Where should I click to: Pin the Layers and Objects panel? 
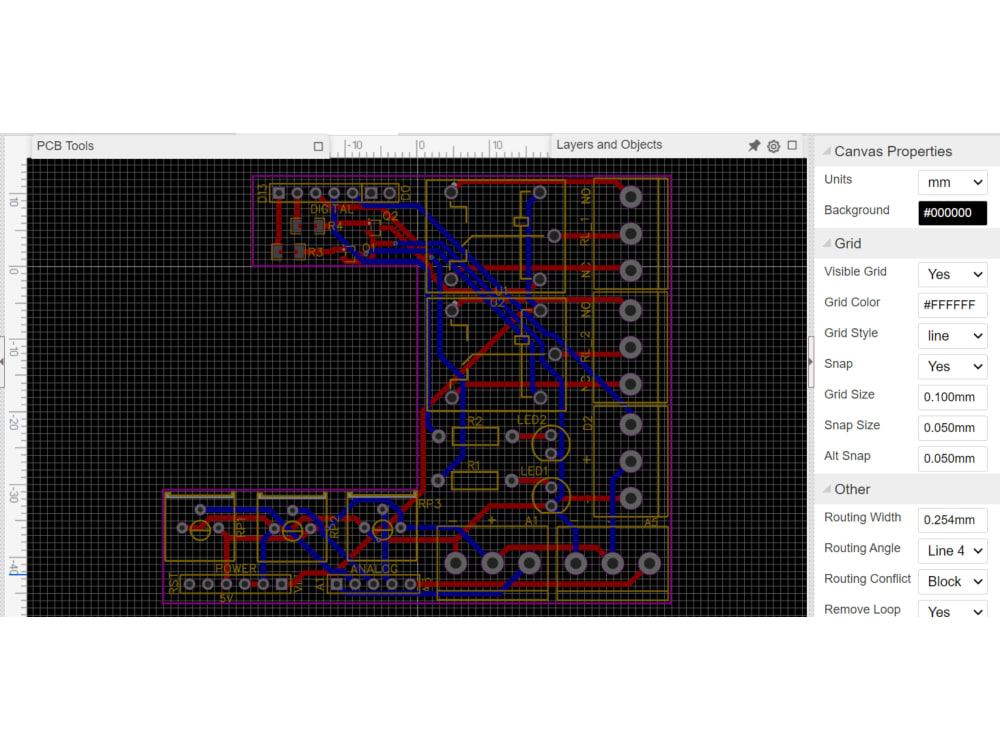click(x=754, y=145)
